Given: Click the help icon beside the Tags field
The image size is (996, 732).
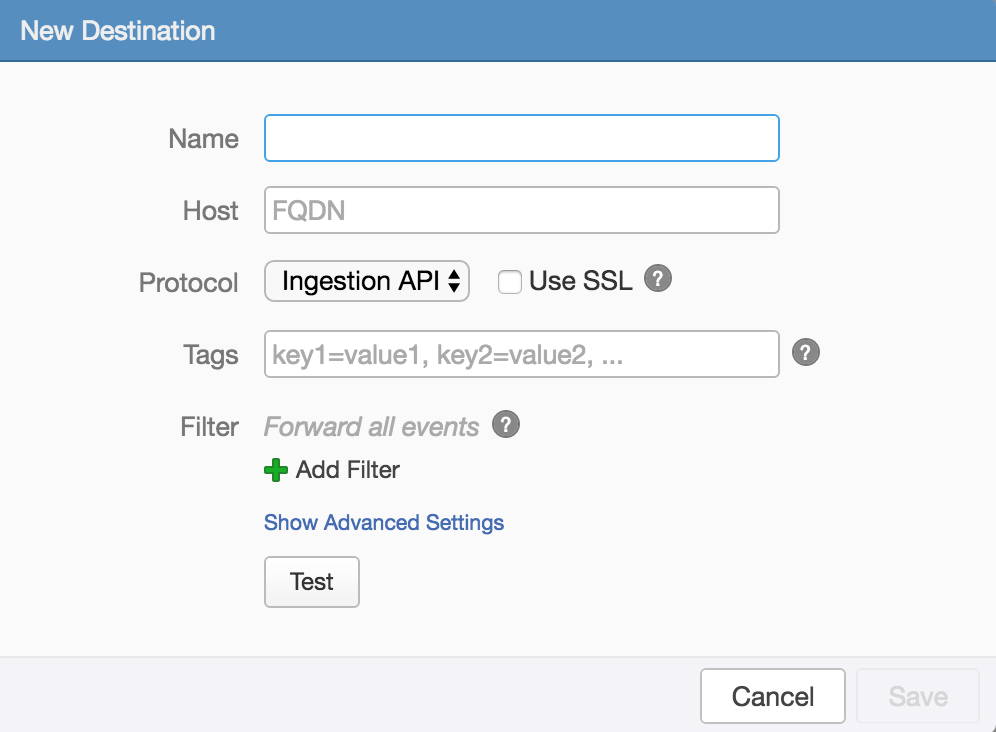Looking at the screenshot, I should [x=806, y=352].
